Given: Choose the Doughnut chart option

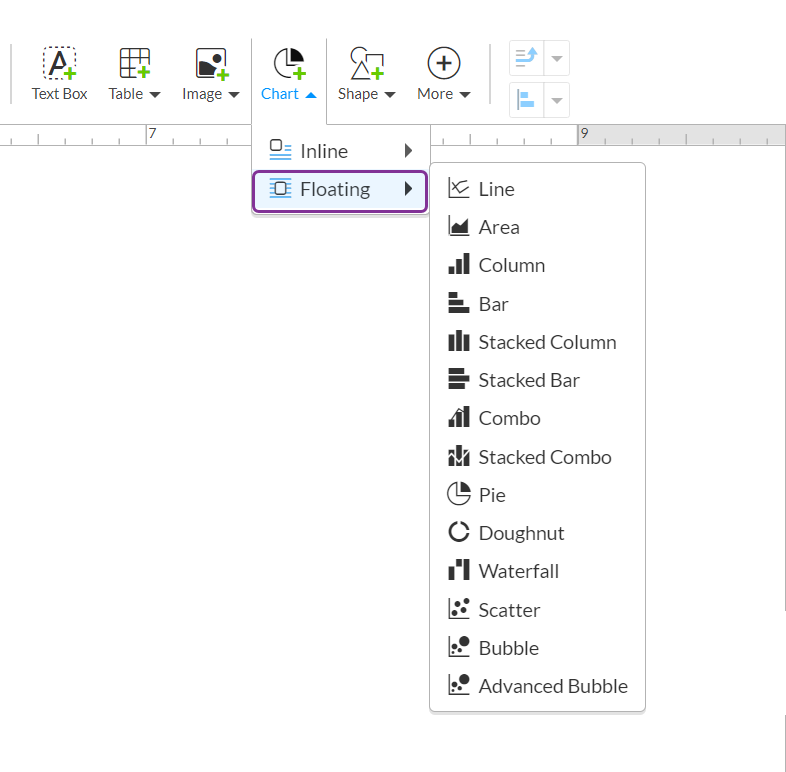Looking at the screenshot, I should (x=520, y=533).
